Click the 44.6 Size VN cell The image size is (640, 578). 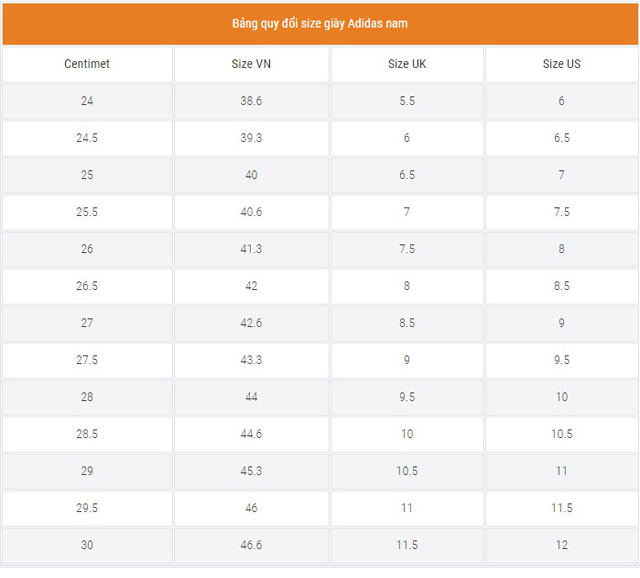coord(251,434)
